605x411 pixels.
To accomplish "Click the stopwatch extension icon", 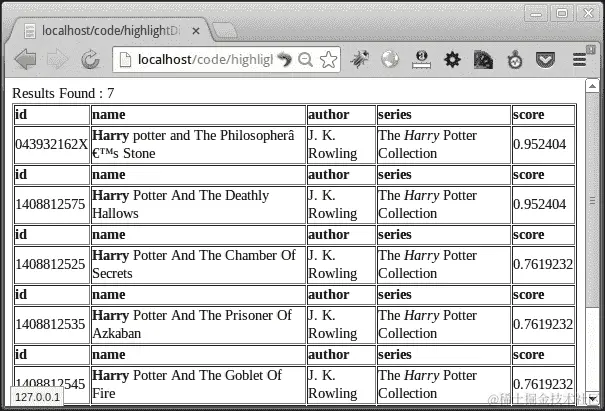I will [x=515, y=60].
